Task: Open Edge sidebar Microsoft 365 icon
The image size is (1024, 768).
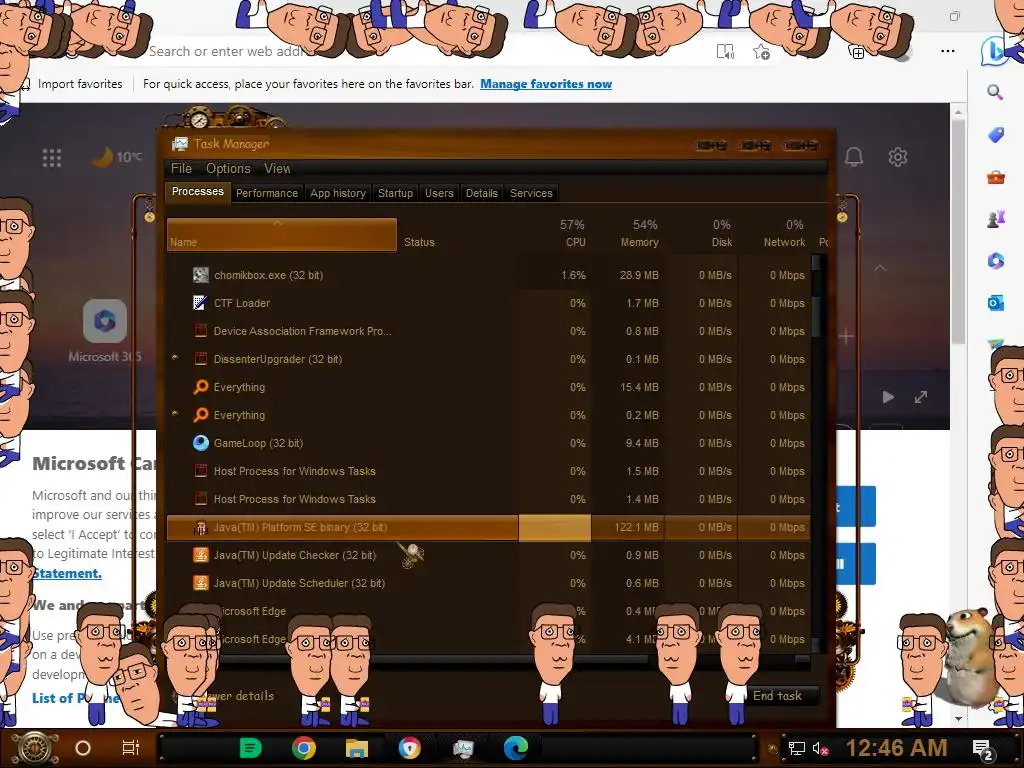Action: pyautogui.click(x=995, y=261)
